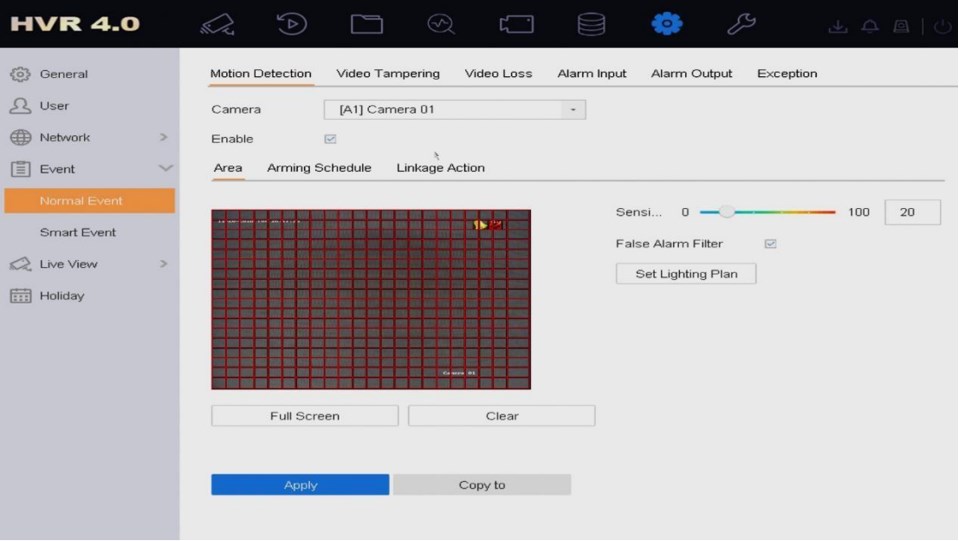Click the alarm bell notification icon

[x=870, y=27]
